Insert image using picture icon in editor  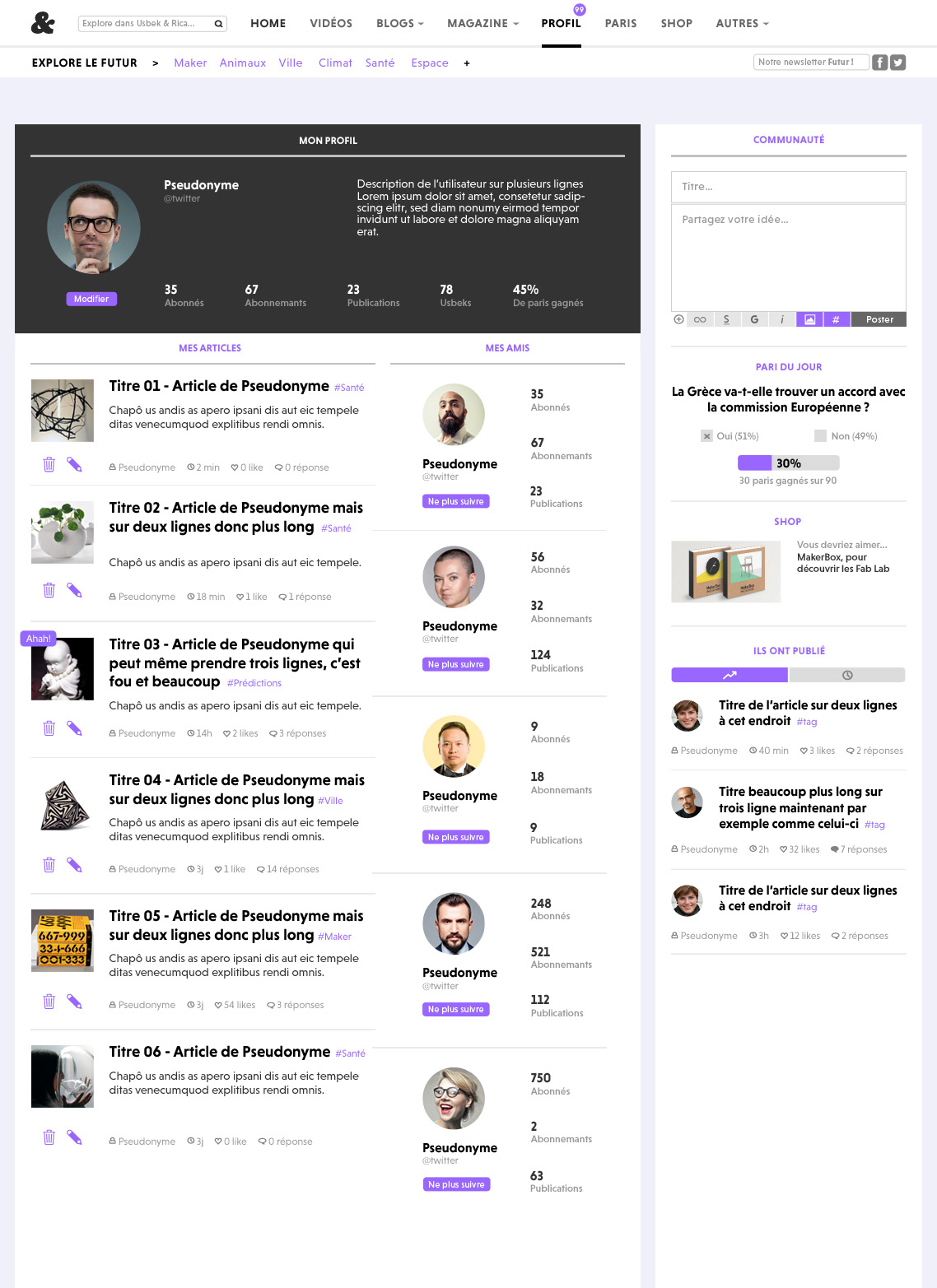coord(809,319)
